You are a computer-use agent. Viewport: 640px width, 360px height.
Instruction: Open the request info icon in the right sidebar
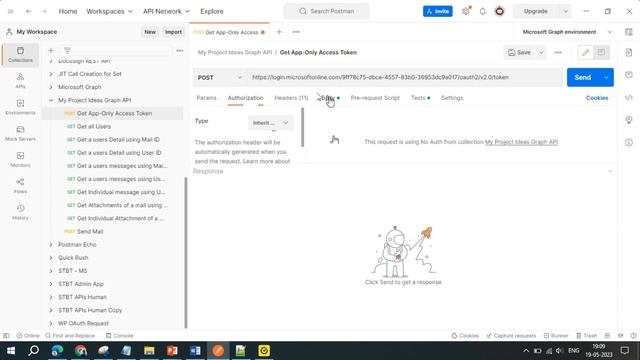pos(629,142)
